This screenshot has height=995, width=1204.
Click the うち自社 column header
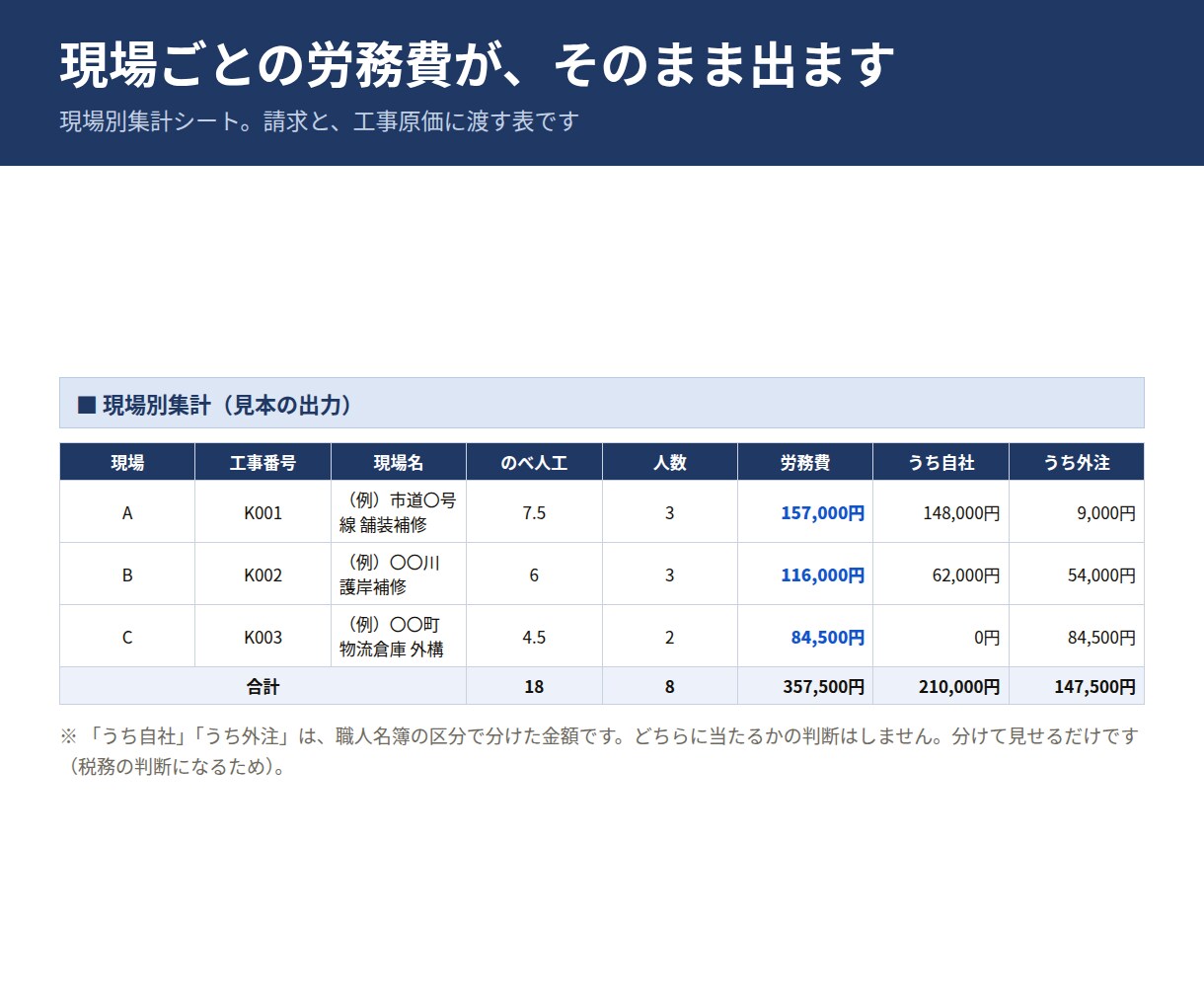point(941,462)
